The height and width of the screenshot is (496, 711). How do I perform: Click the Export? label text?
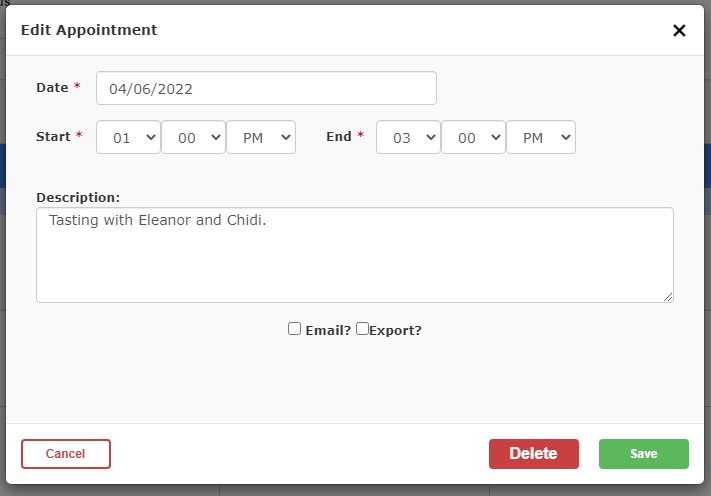395,331
